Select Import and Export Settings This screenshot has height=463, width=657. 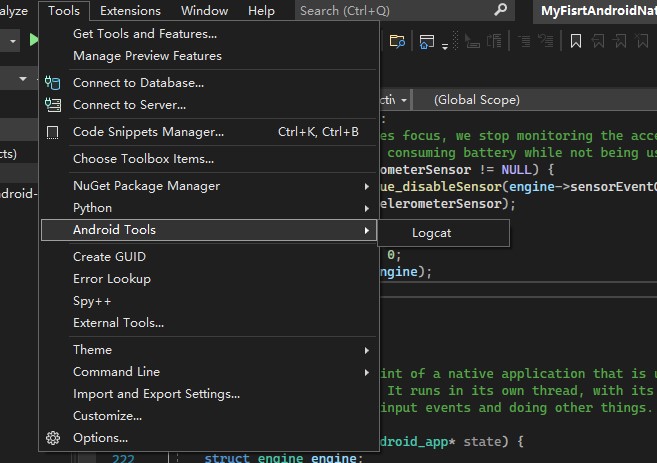coord(209,394)
